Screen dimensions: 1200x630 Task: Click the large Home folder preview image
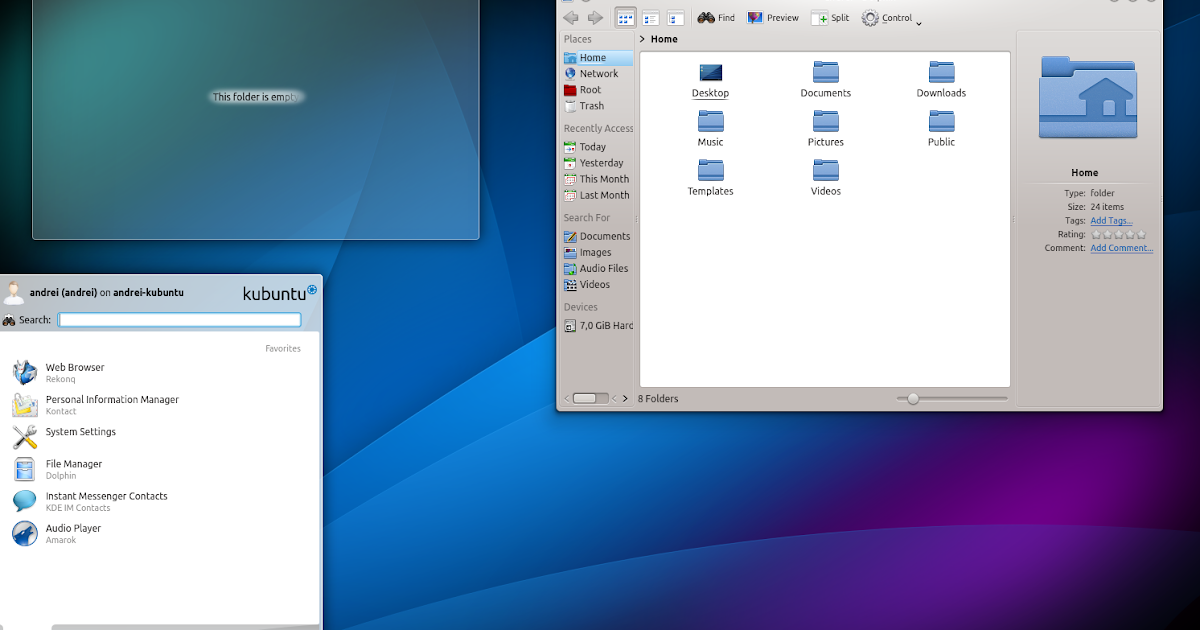click(x=1088, y=97)
